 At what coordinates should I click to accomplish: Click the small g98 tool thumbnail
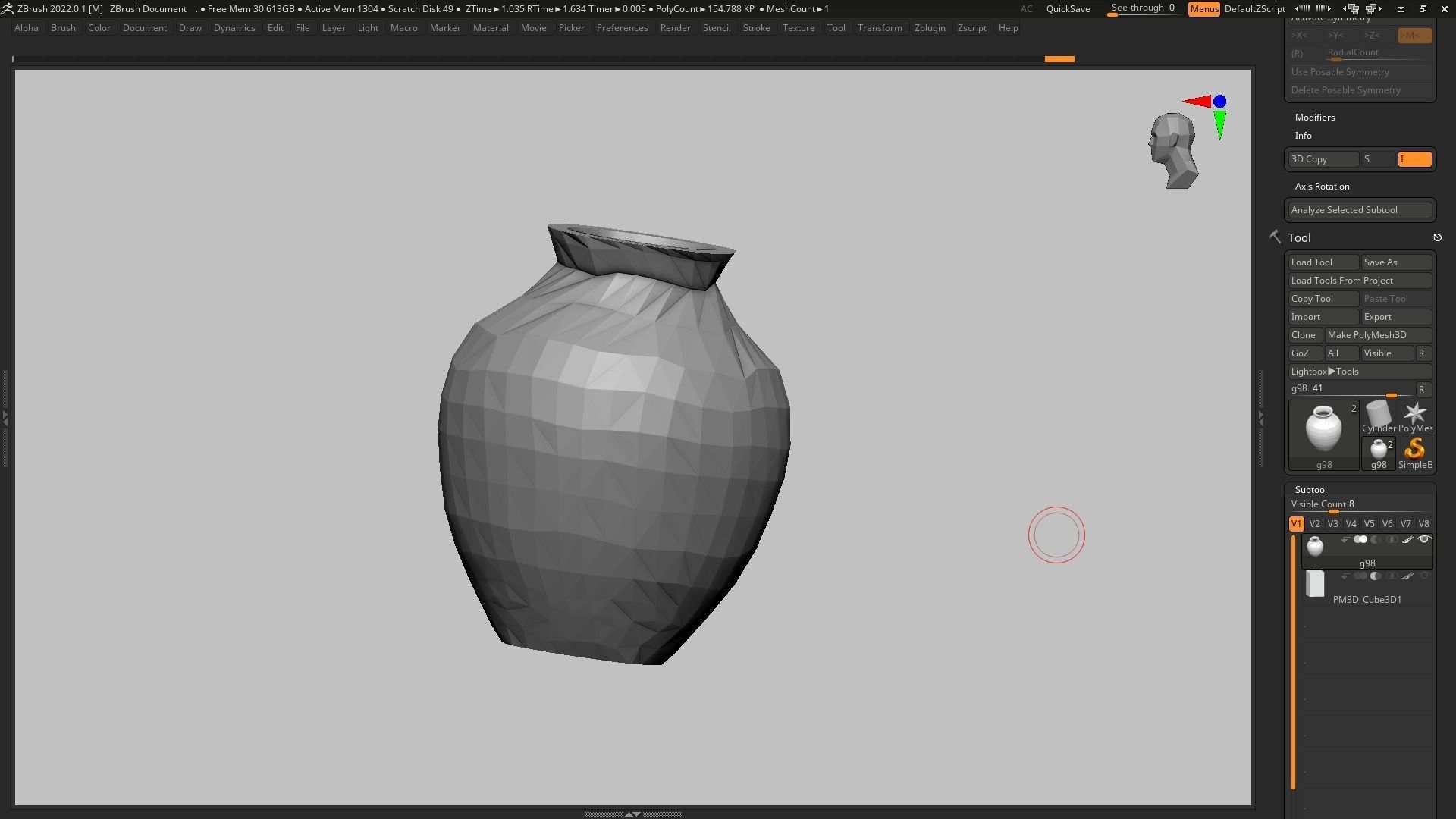(1378, 453)
